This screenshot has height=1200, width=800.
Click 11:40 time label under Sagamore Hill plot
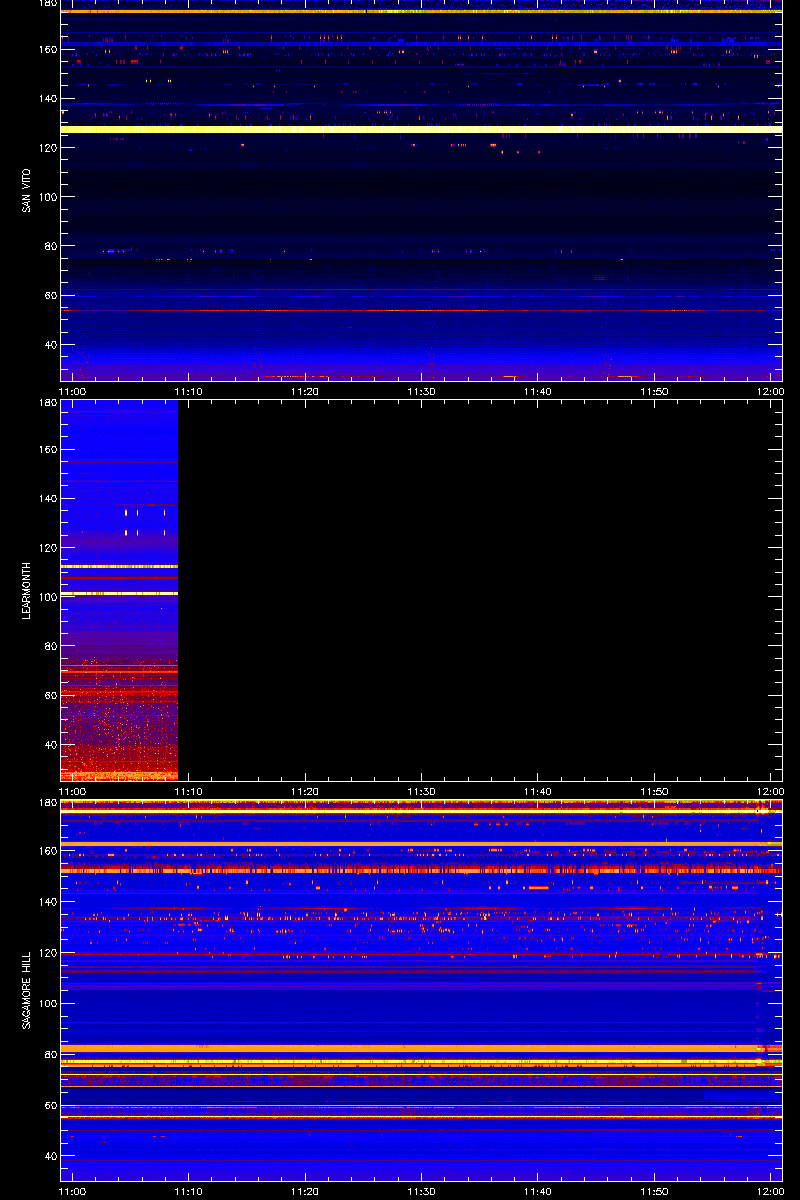click(x=538, y=1191)
